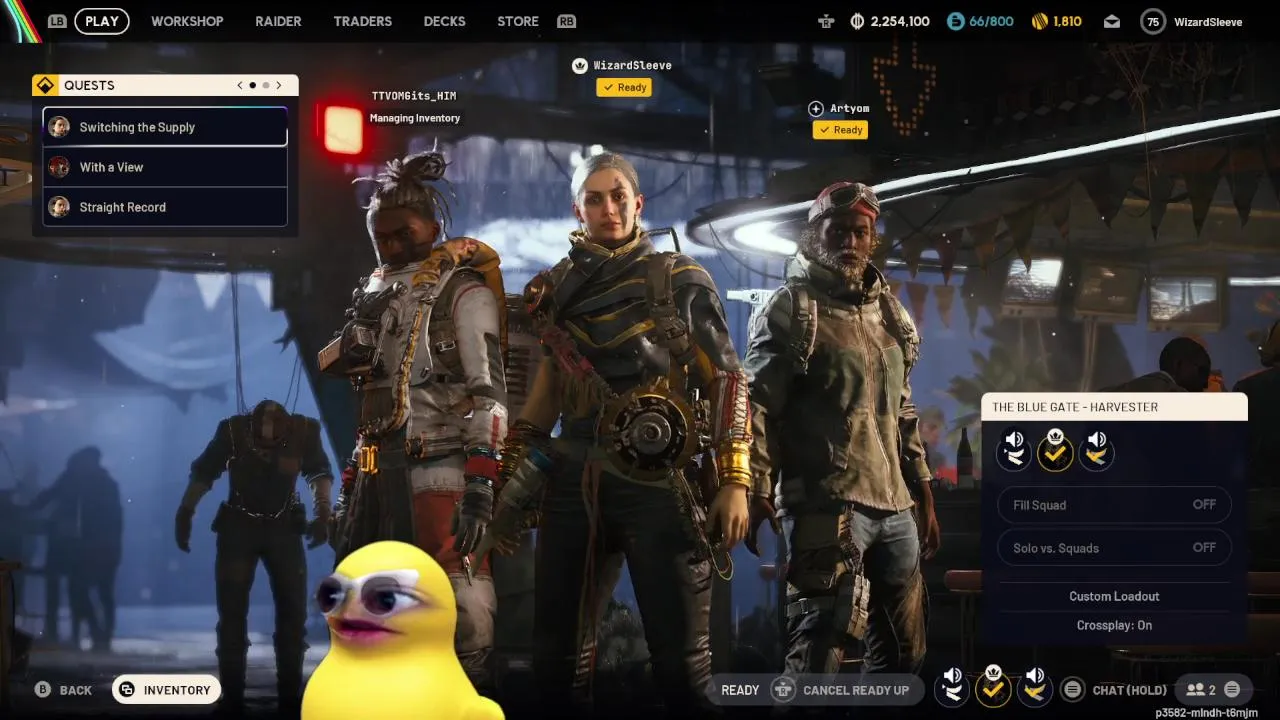Select the first Quests page dot
Viewport: 1280px width, 720px height.
(252, 85)
